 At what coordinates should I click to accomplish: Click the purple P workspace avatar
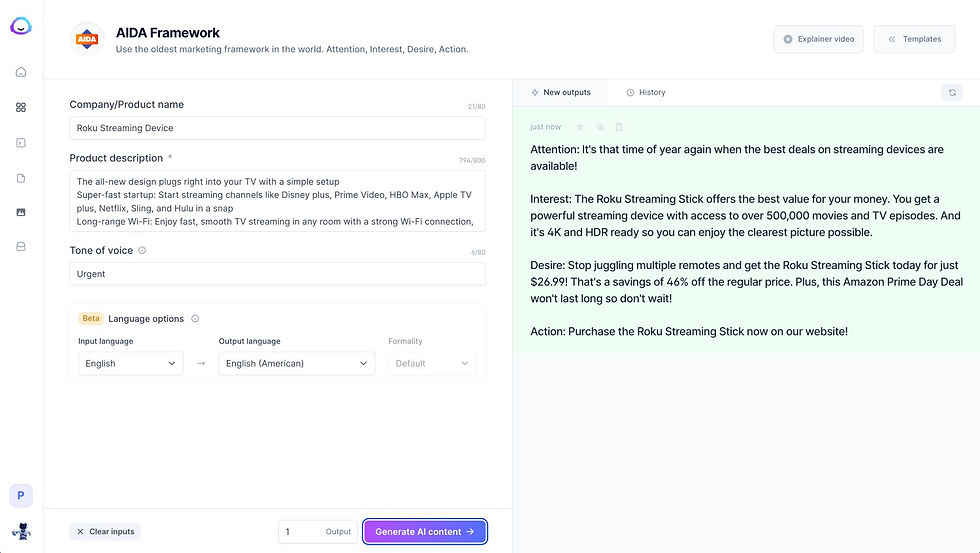point(21,496)
